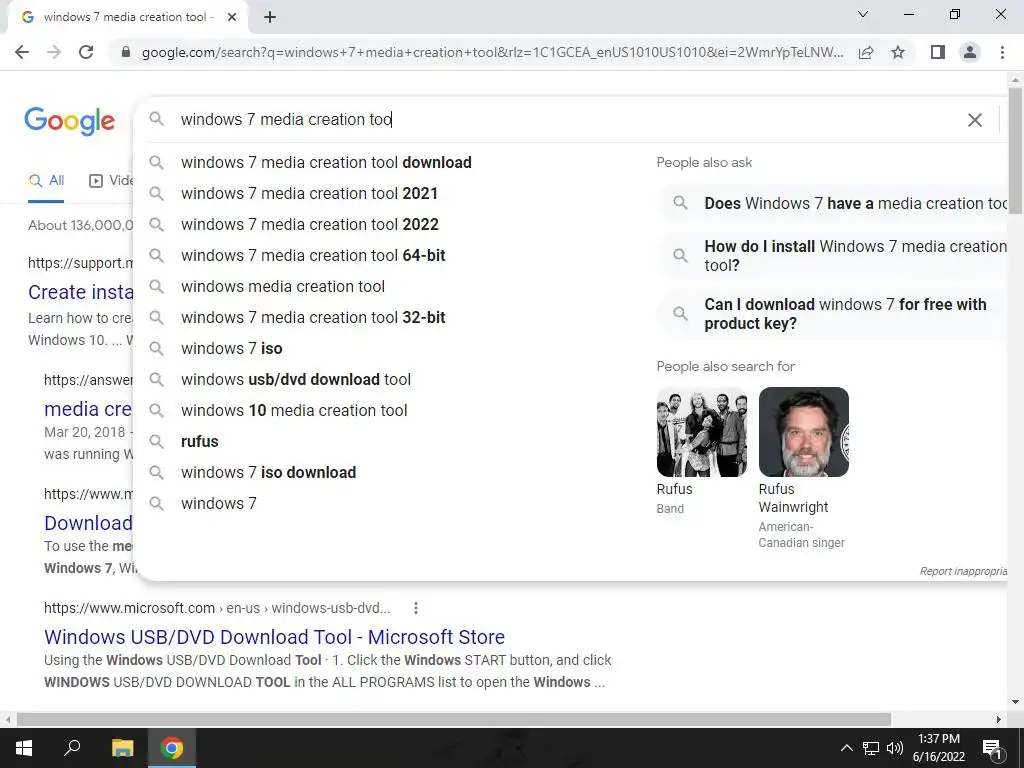
Task: Choose suggestion ending in 2021
Action: point(310,193)
